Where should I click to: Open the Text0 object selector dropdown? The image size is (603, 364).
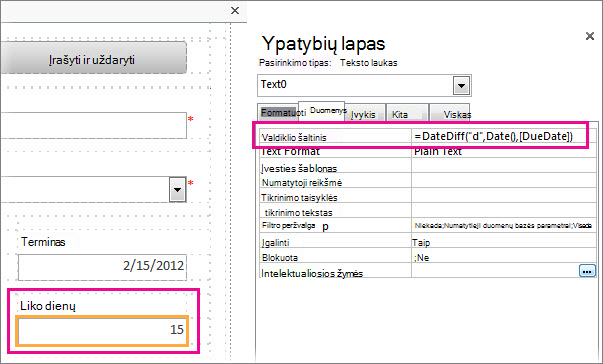coord(461,85)
